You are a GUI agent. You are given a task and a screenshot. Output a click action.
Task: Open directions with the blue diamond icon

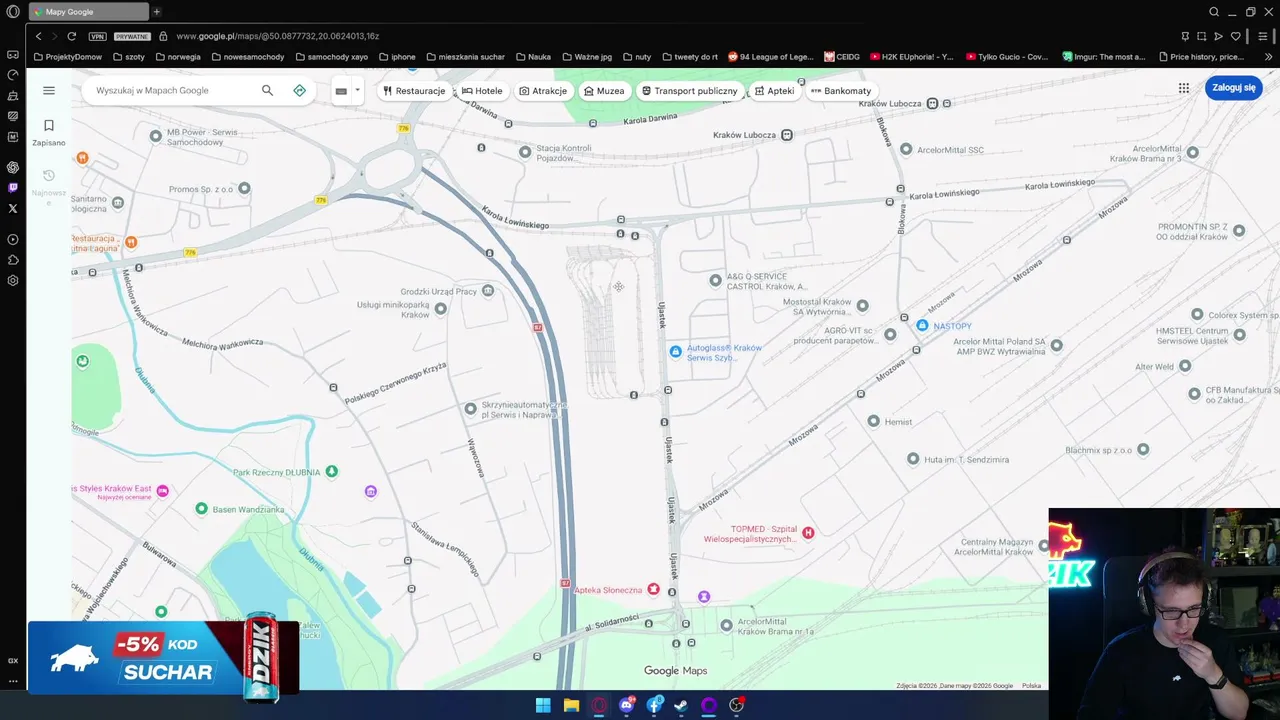[x=299, y=90]
